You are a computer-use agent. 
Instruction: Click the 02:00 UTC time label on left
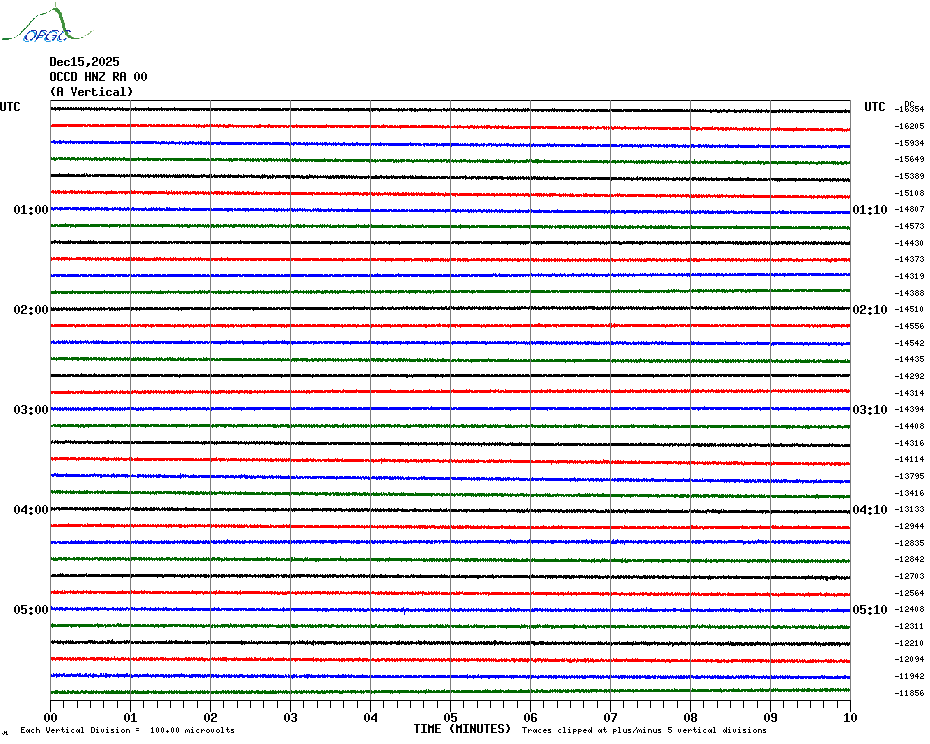(30, 310)
